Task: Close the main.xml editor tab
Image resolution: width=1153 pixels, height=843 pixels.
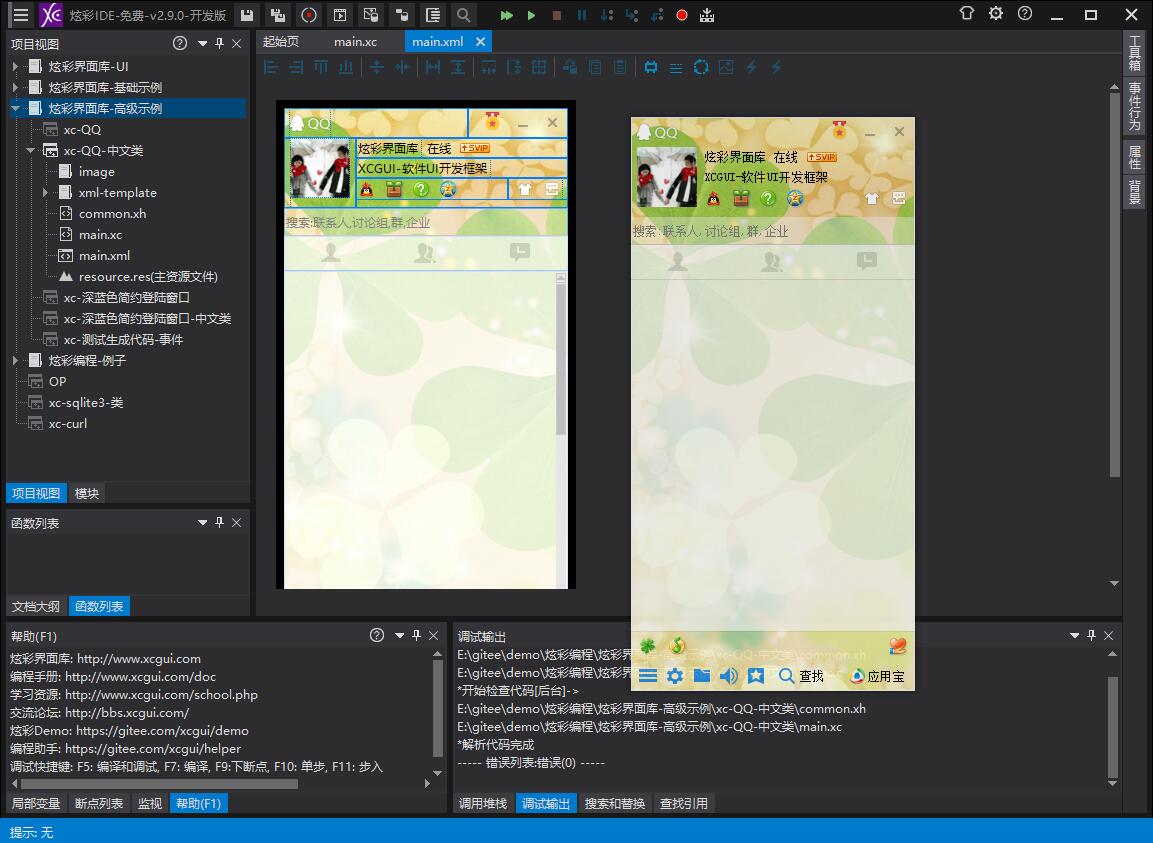Action: click(x=480, y=42)
